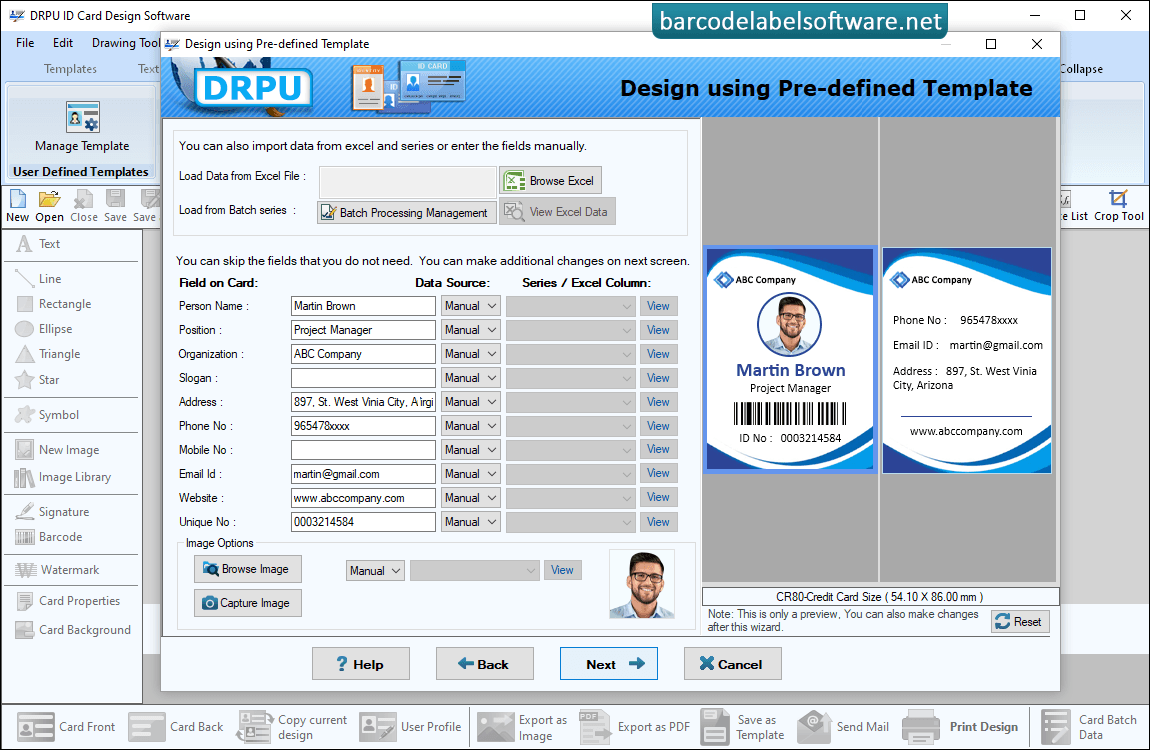Click the View Excel Data button

(557, 212)
